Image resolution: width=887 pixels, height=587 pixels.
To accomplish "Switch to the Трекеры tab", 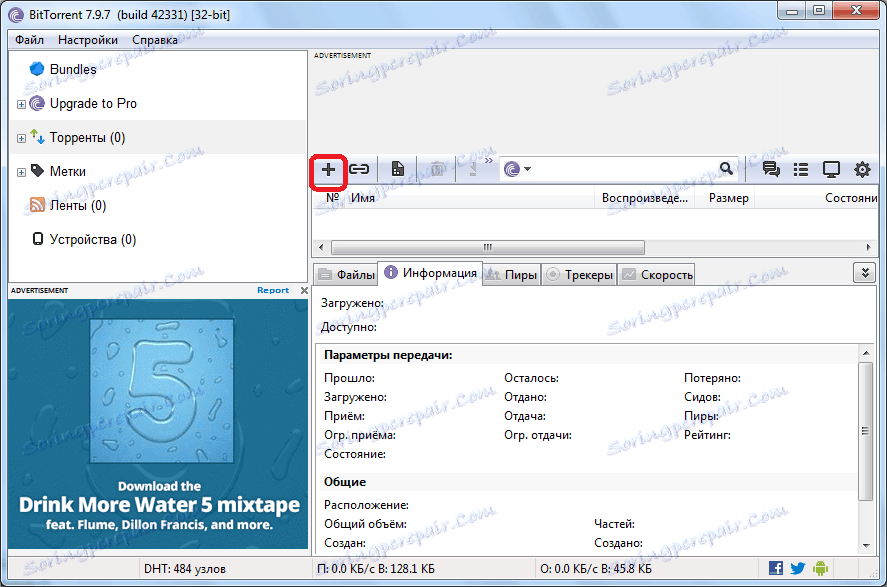I will click(x=579, y=275).
